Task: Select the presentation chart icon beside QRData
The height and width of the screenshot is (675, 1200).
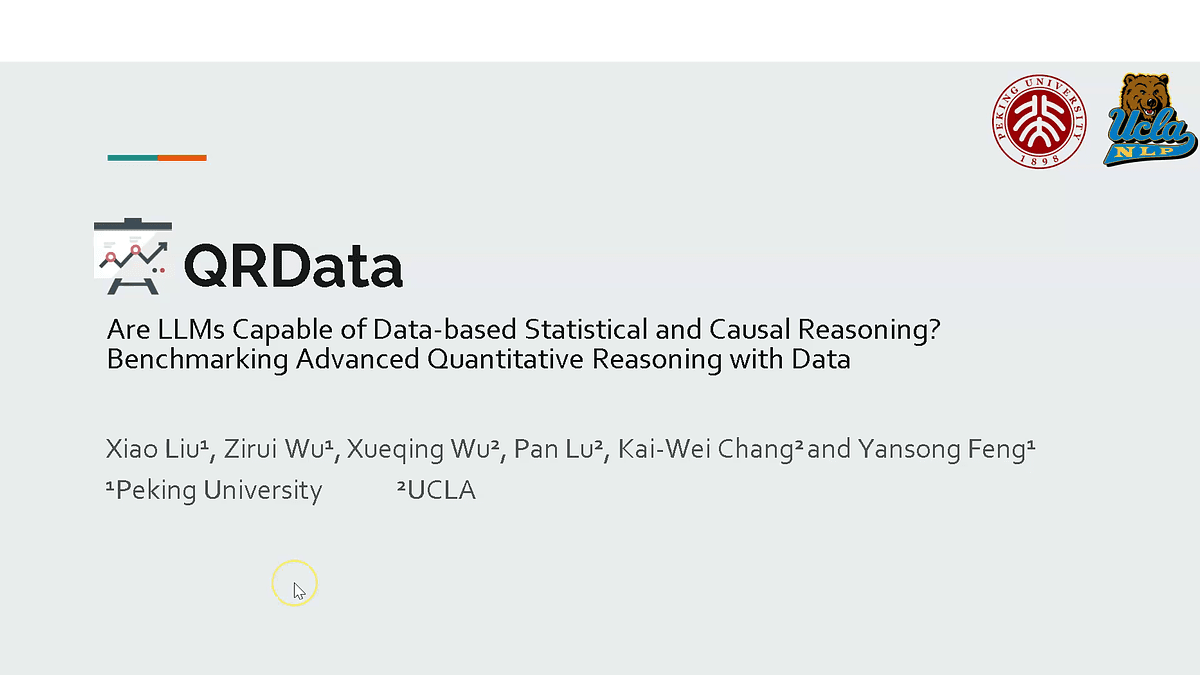Action: (133, 257)
